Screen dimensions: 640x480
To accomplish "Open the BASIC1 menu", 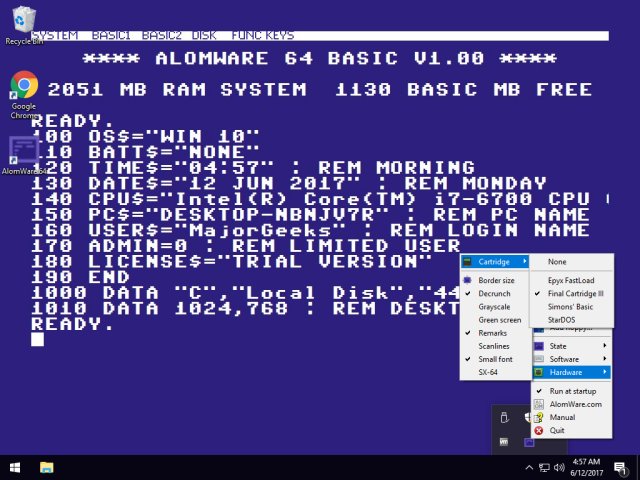I will click(111, 36).
